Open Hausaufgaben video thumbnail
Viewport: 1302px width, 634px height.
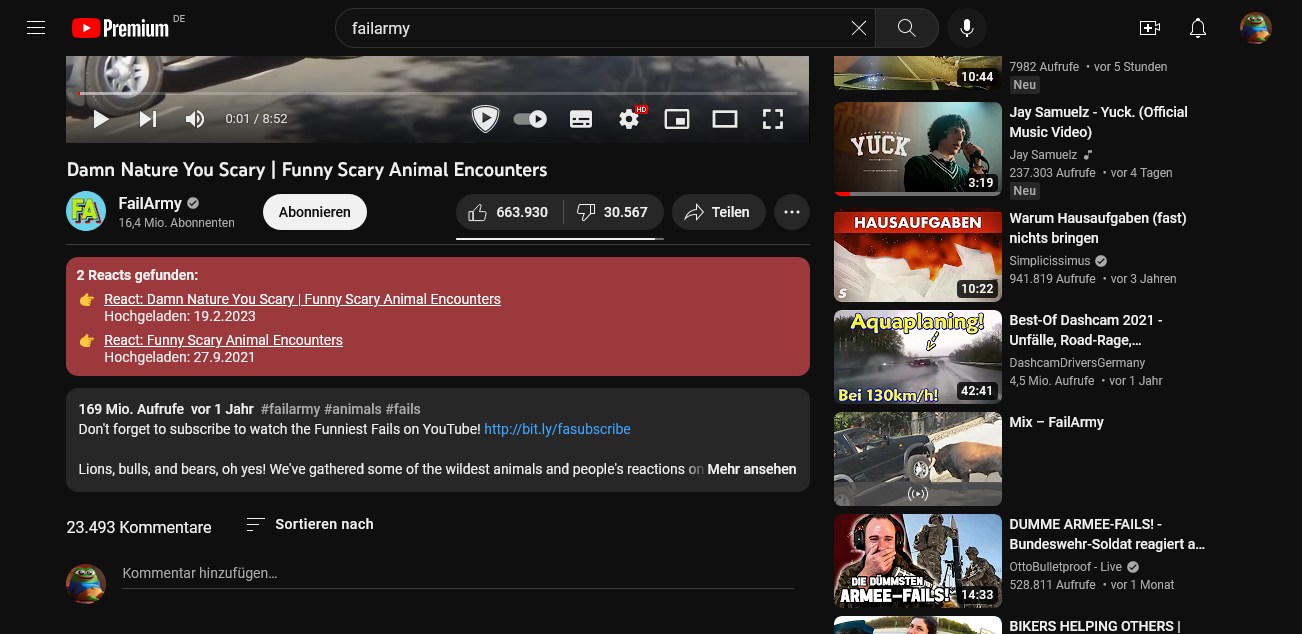pos(918,255)
